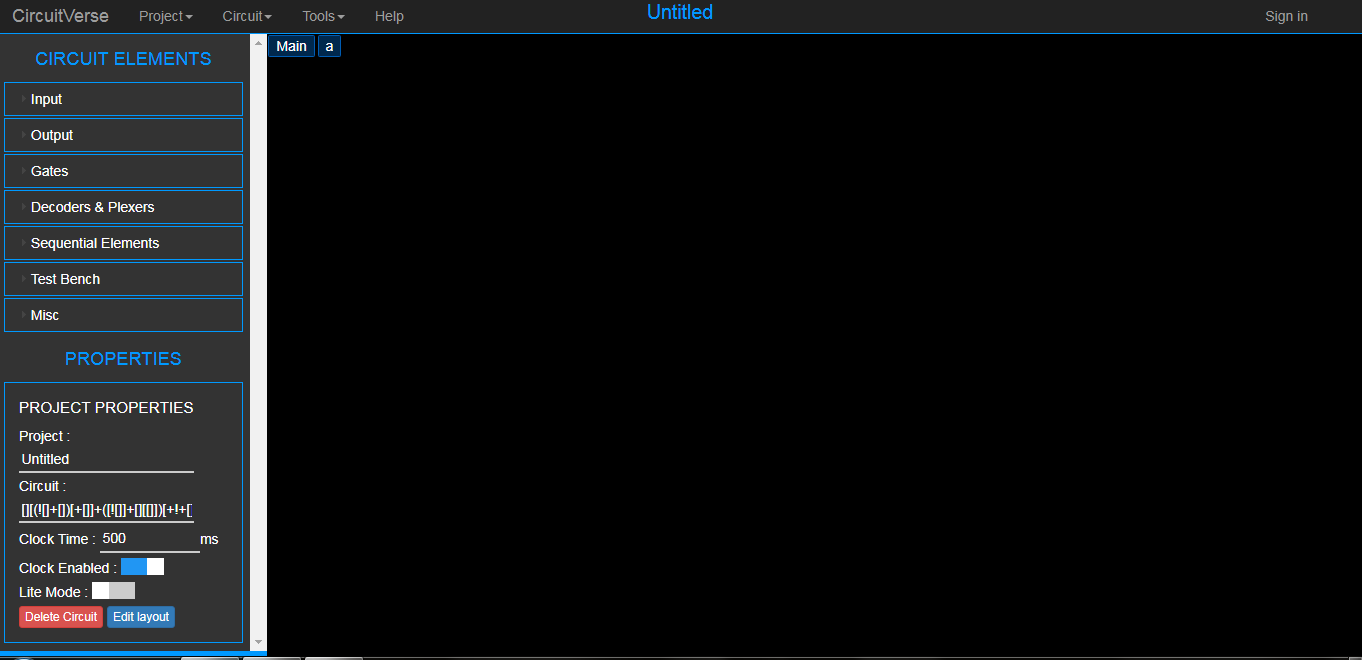The height and width of the screenshot is (660, 1362).
Task: Click the Delete Circuit button
Action: coord(60,617)
